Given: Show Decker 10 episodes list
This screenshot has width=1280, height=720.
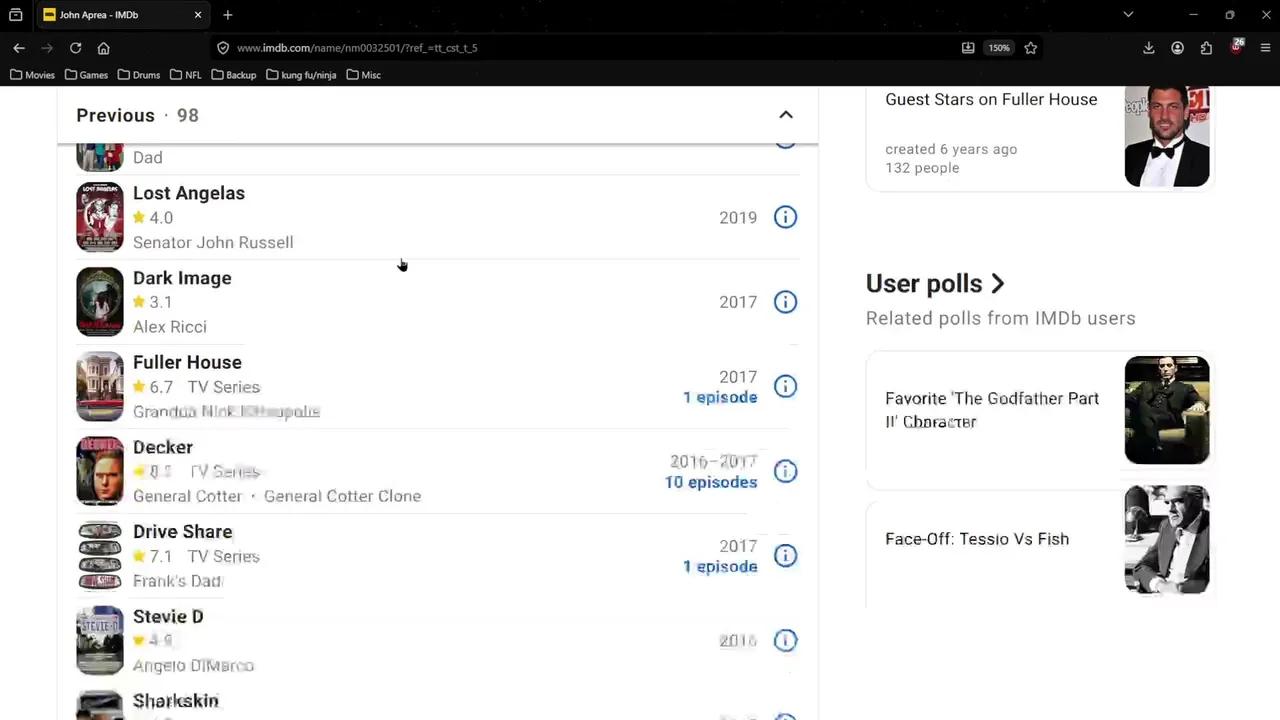Looking at the screenshot, I should click(711, 482).
